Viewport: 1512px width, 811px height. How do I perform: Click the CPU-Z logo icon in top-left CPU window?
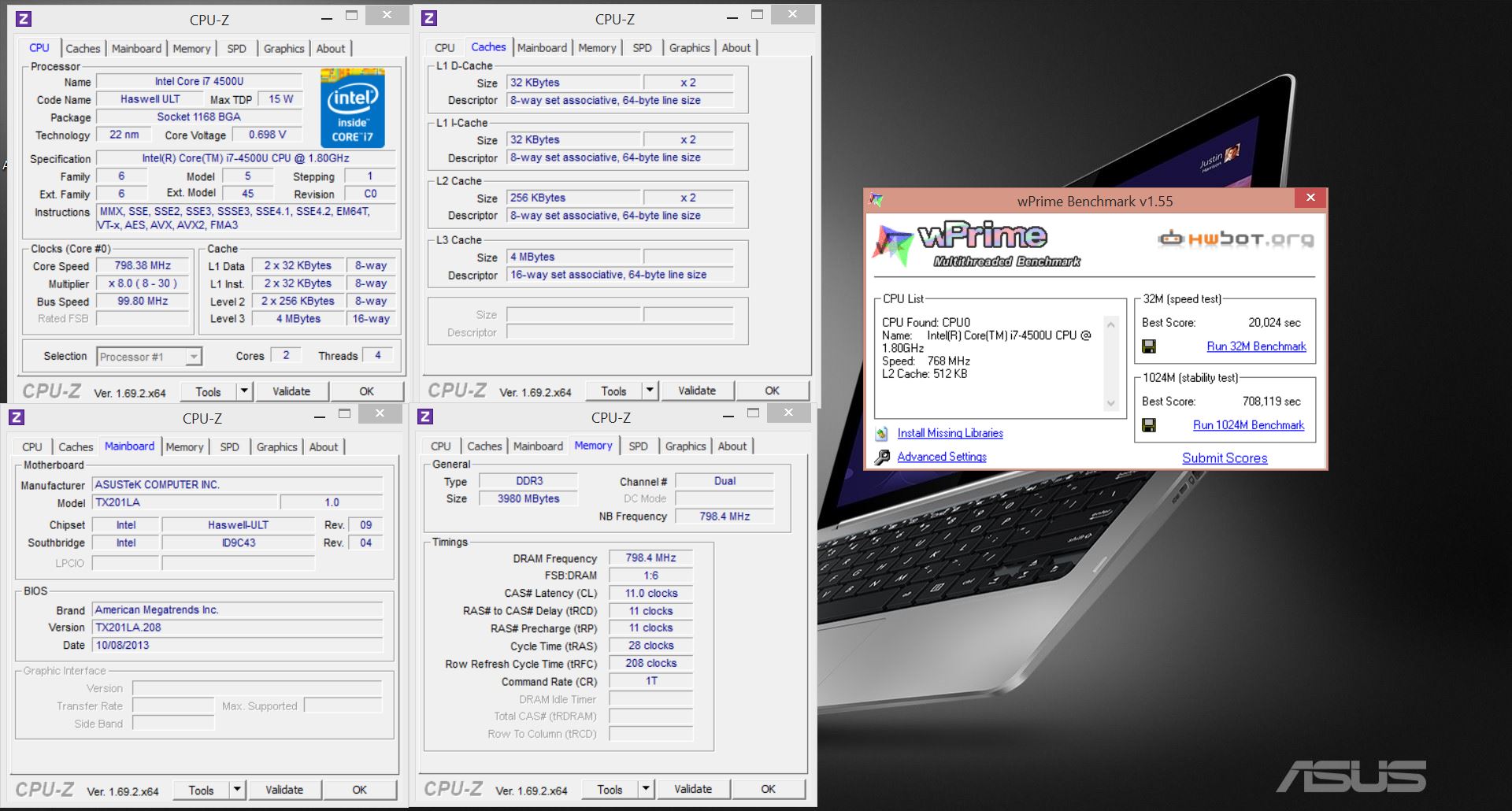tap(24, 19)
